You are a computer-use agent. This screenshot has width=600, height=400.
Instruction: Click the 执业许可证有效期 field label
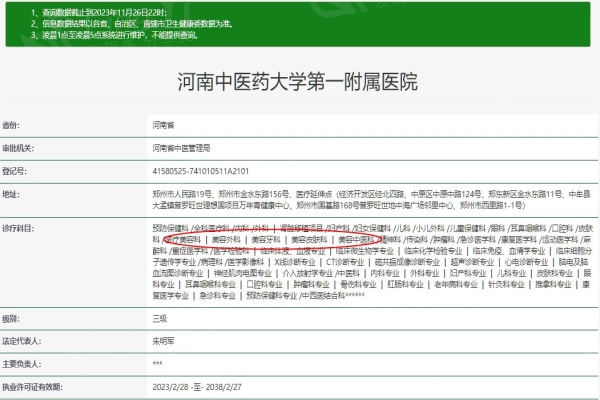tap(33, 387)
